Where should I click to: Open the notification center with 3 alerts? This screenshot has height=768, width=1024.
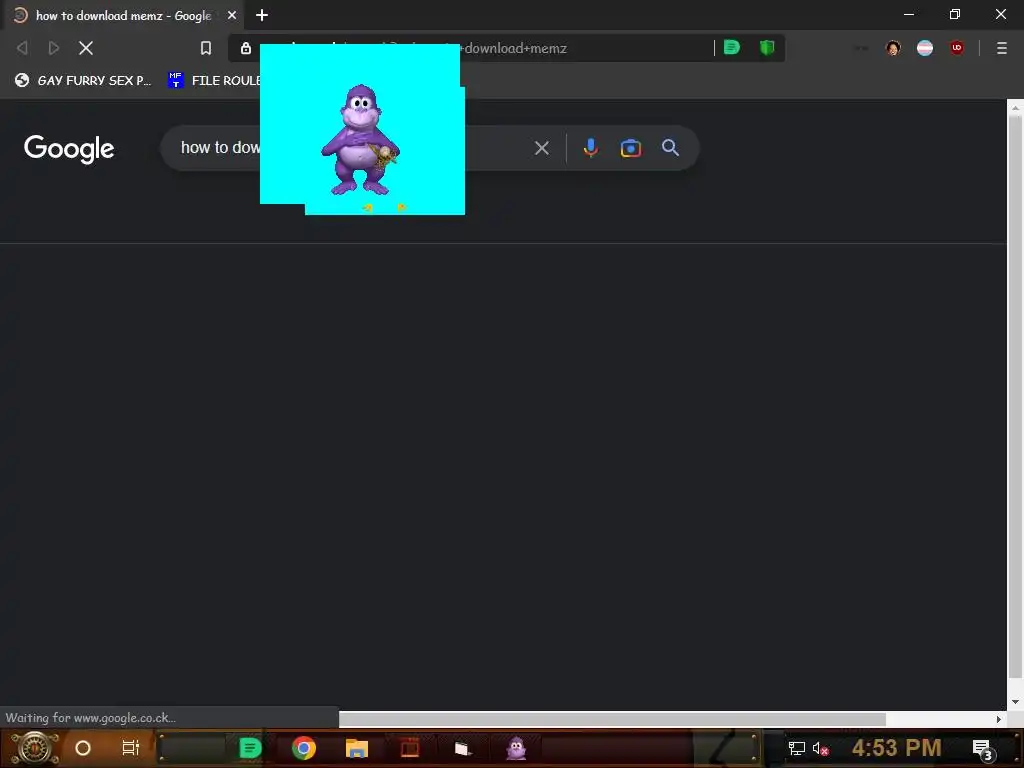tap(982, 749)
